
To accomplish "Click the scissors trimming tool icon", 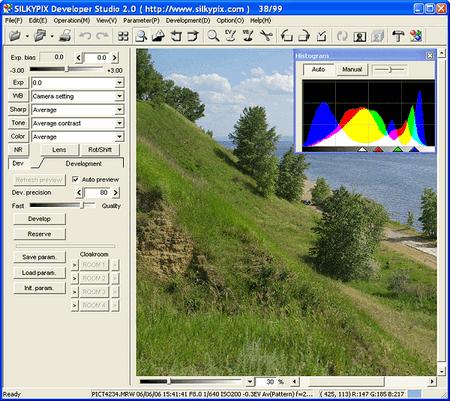I will pyautogui.click(x=266, y=35).
